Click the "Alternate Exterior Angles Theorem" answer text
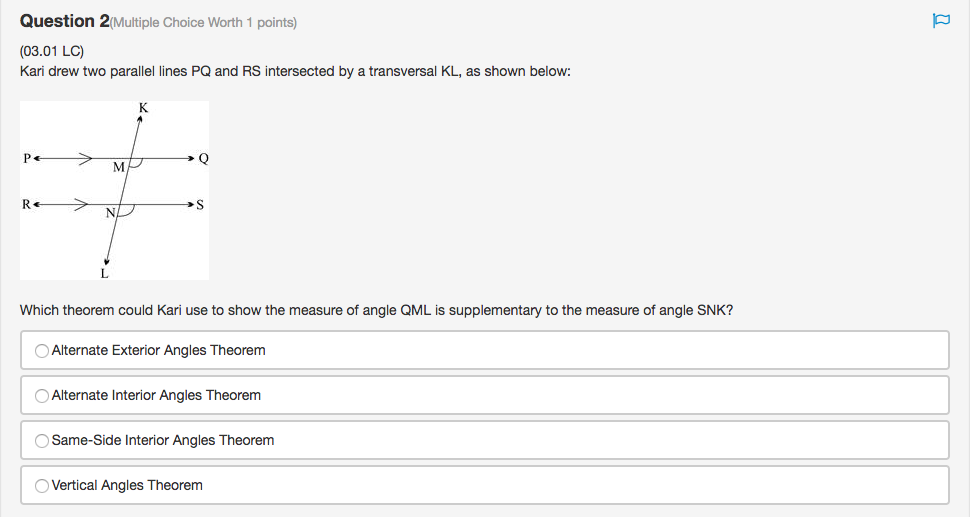 [x=158, y=351]
